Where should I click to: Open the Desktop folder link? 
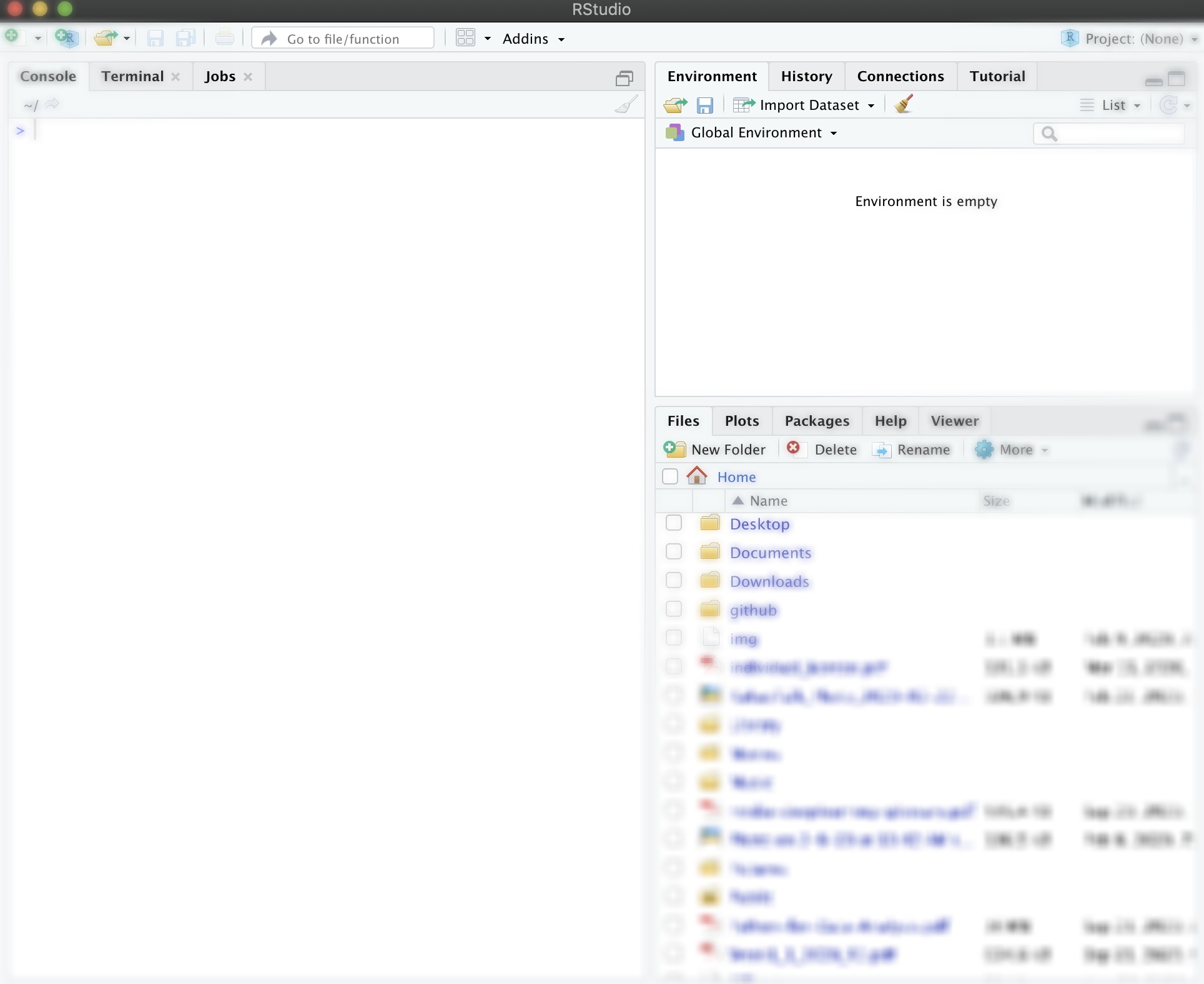[760, 524]
